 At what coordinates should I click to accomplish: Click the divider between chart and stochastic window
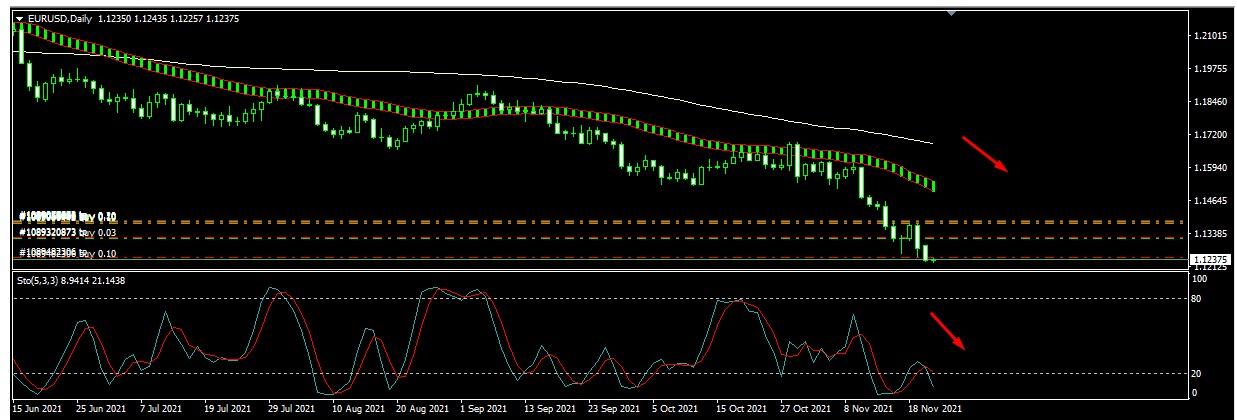(x=600, y=270)
